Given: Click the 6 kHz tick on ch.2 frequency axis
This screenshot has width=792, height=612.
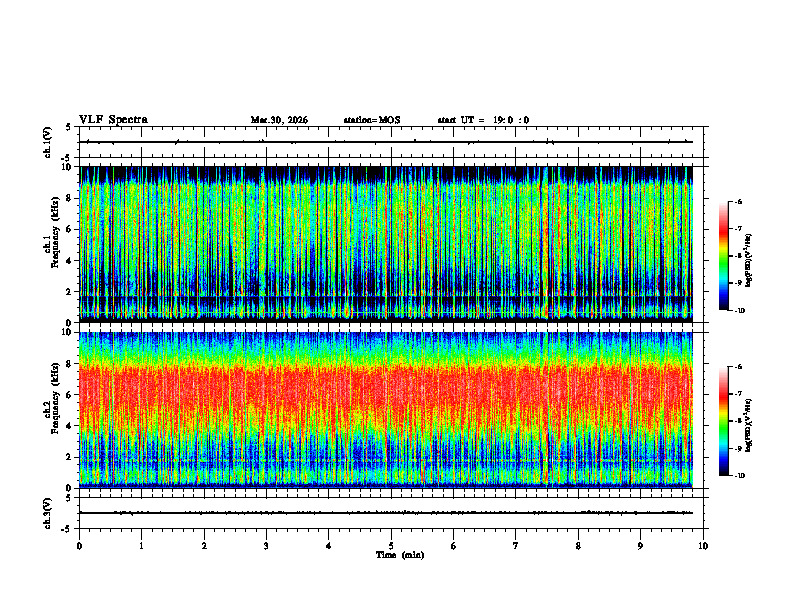Looking at the screenshot, I should point(70,395).
